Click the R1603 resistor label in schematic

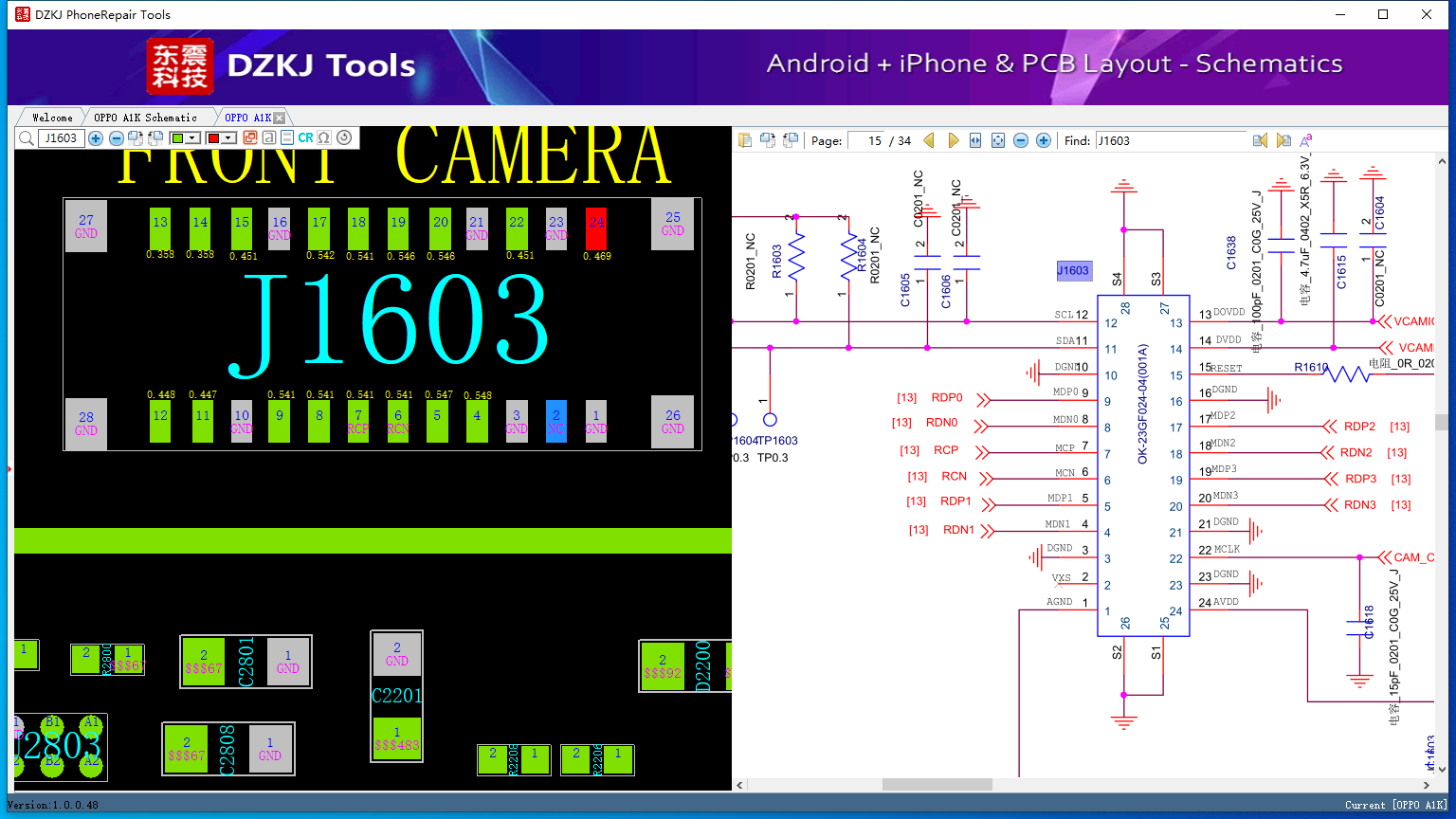pyautogui.click(x=777, y=261)
